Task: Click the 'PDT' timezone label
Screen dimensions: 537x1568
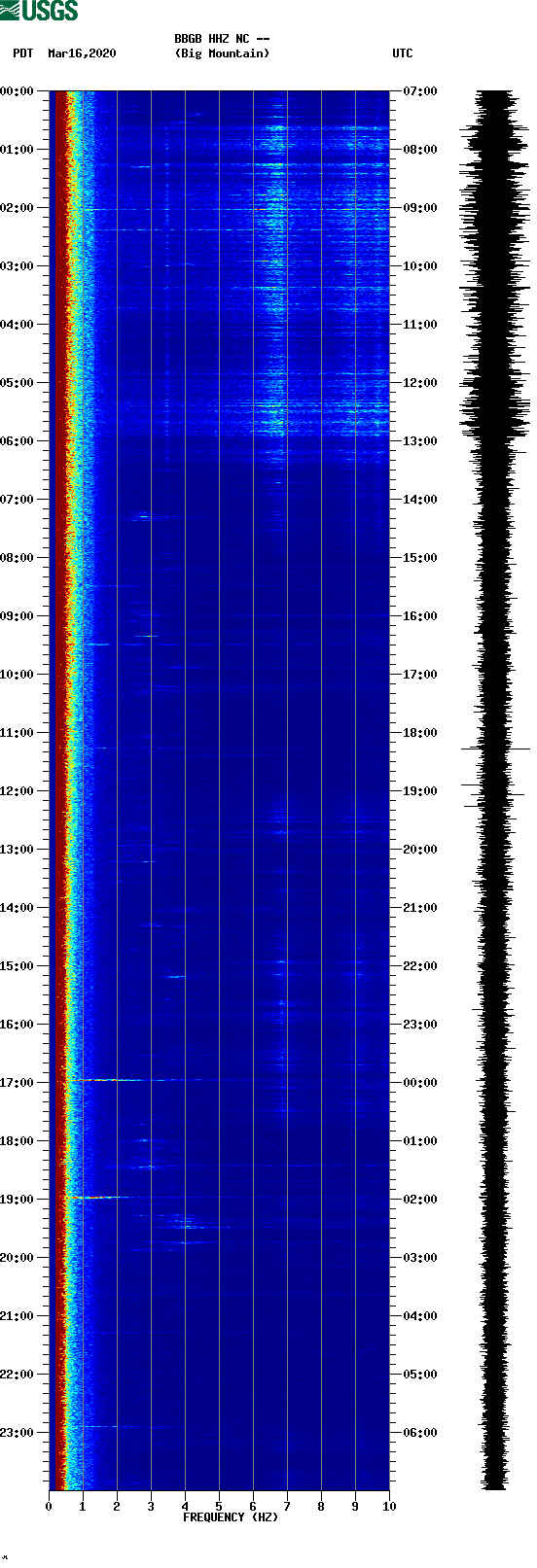Action: point(22,53)
